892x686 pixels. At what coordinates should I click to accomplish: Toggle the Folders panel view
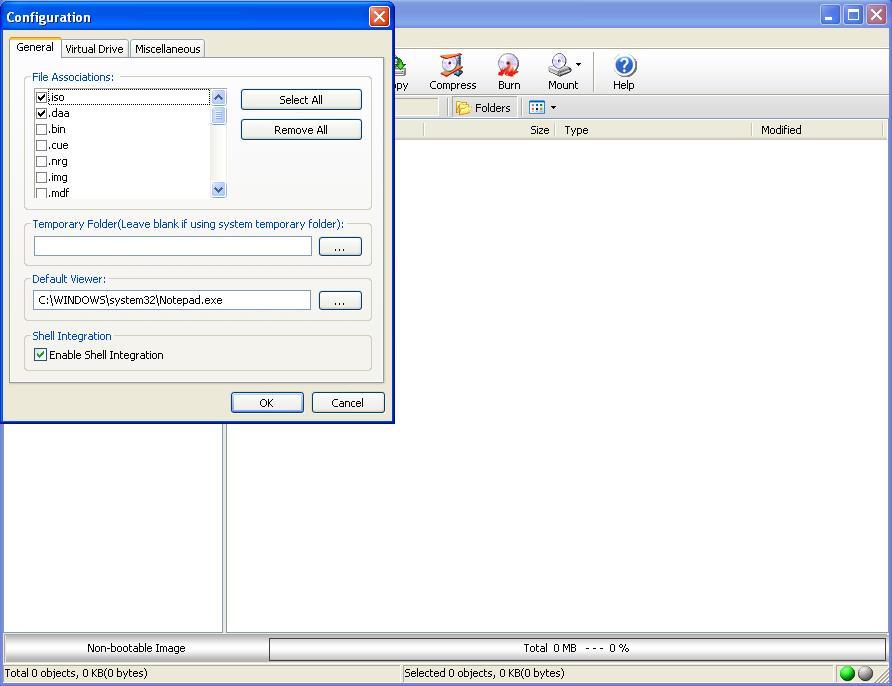pos(484,107)
